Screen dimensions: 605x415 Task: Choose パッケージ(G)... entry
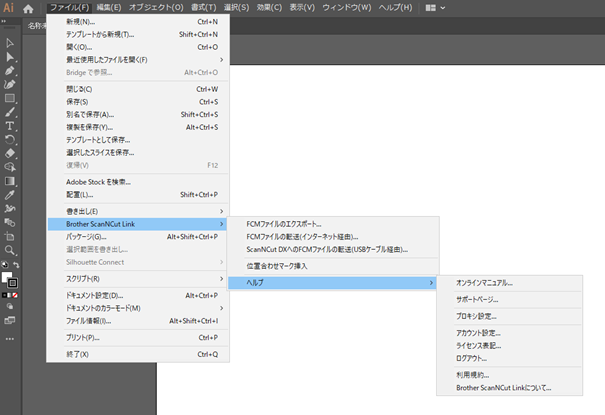(x=139, y=237)
